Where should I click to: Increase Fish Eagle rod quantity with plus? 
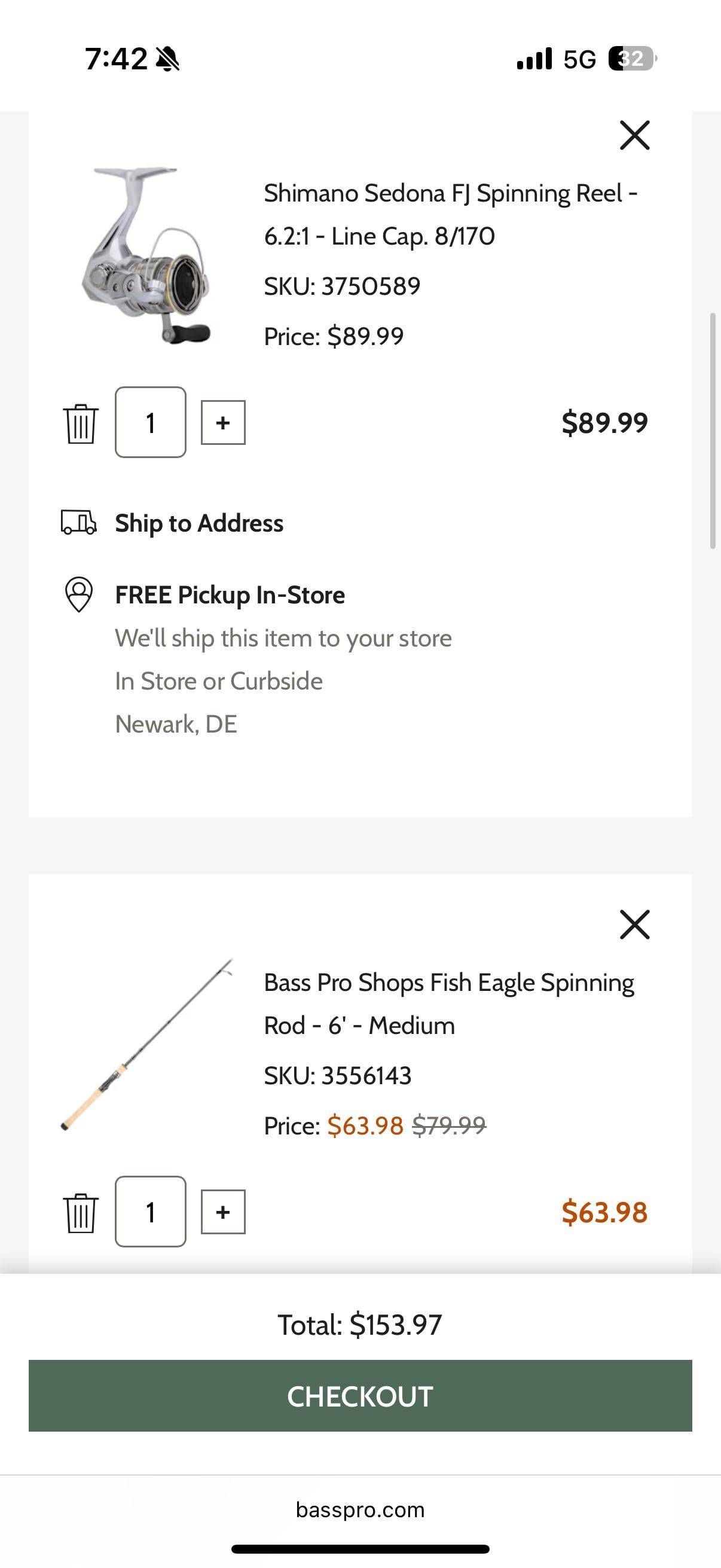[222, 1212]
